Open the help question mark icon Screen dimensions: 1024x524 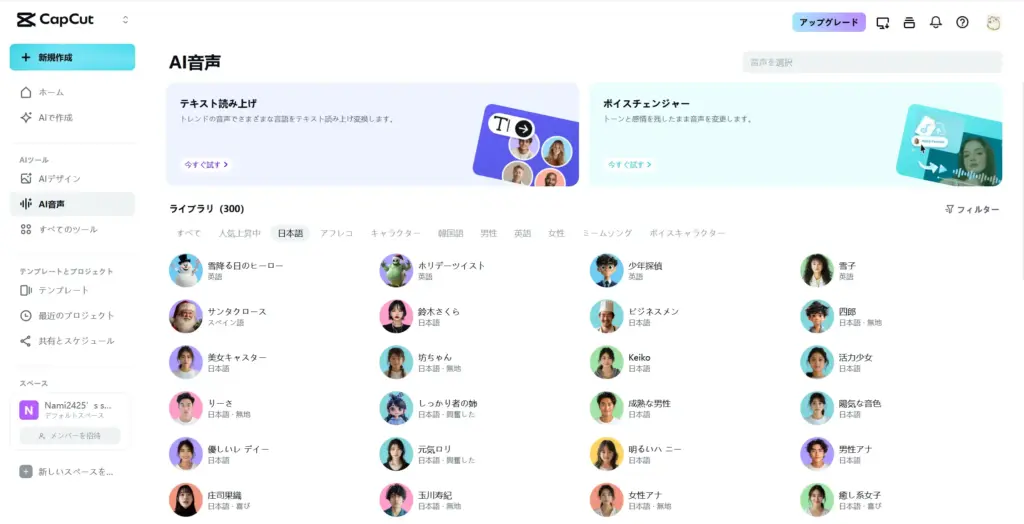click(962, 22)
